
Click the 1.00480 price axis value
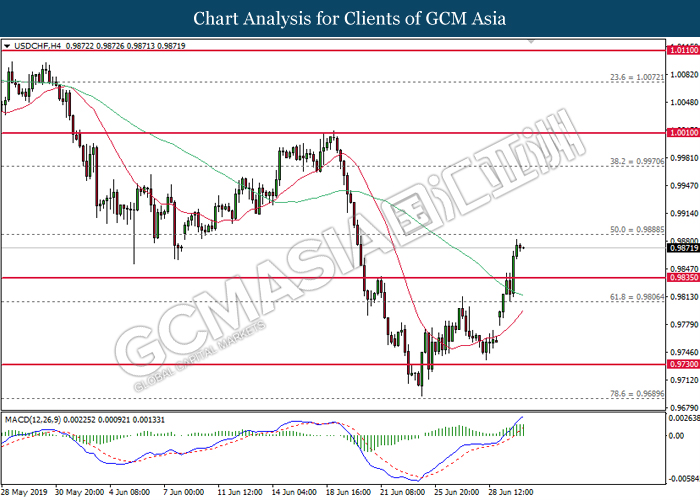684,103
